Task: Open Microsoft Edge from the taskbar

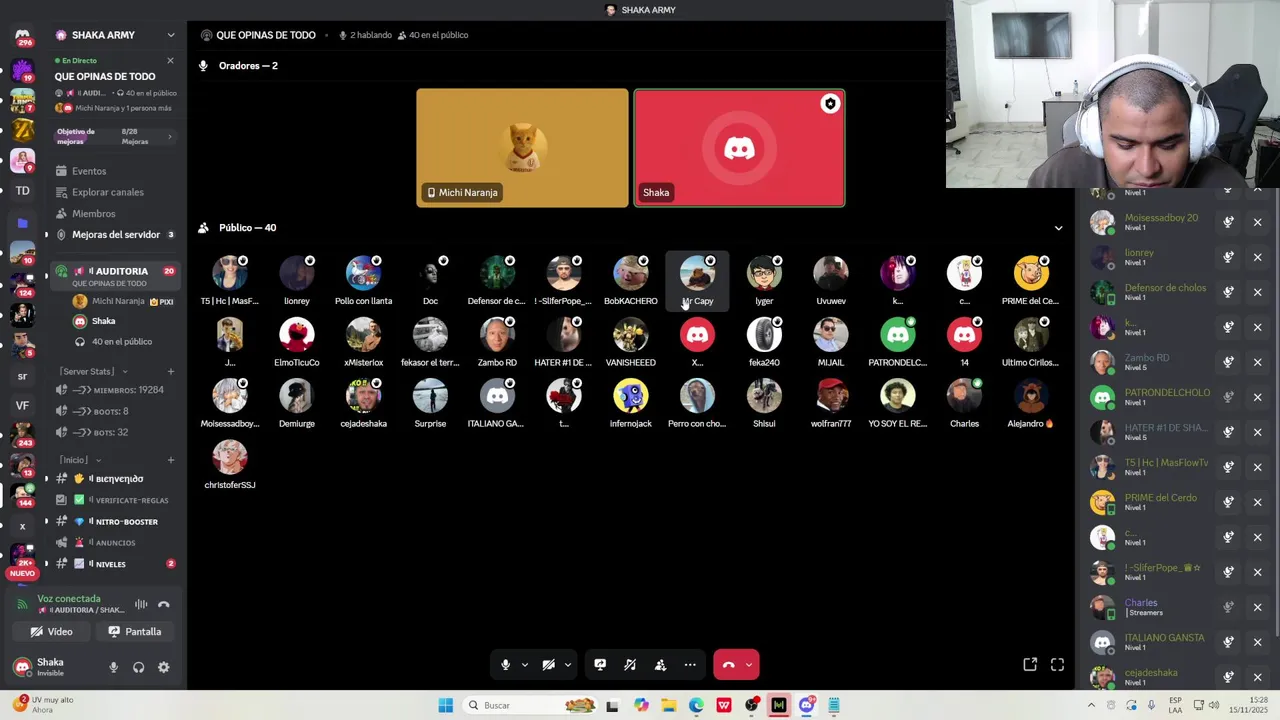Action: (696, 706)
